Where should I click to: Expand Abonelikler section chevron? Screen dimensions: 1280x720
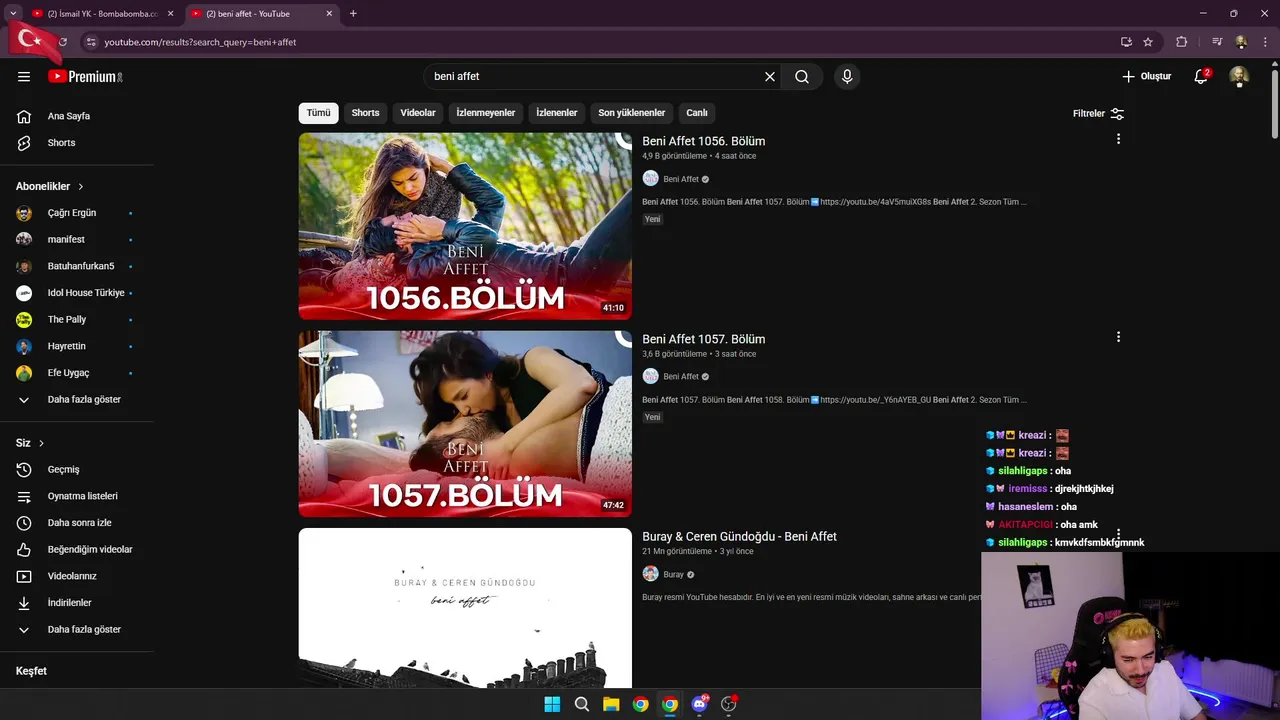81,187
